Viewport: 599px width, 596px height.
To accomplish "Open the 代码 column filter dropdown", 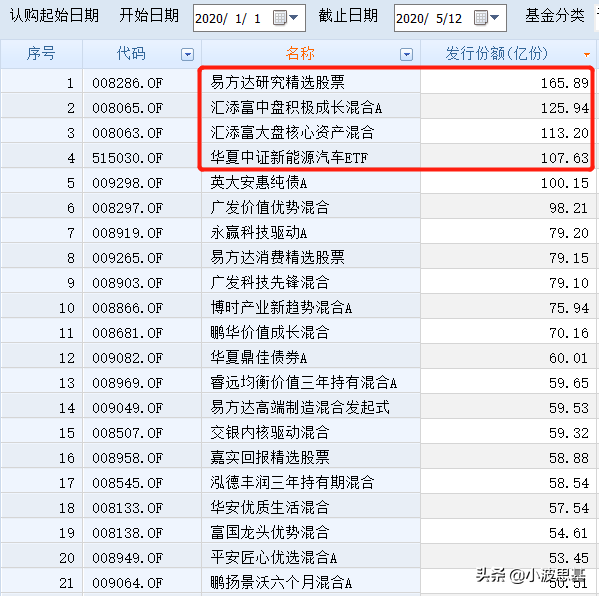I will pyautogui.click(x=187, y=55).
